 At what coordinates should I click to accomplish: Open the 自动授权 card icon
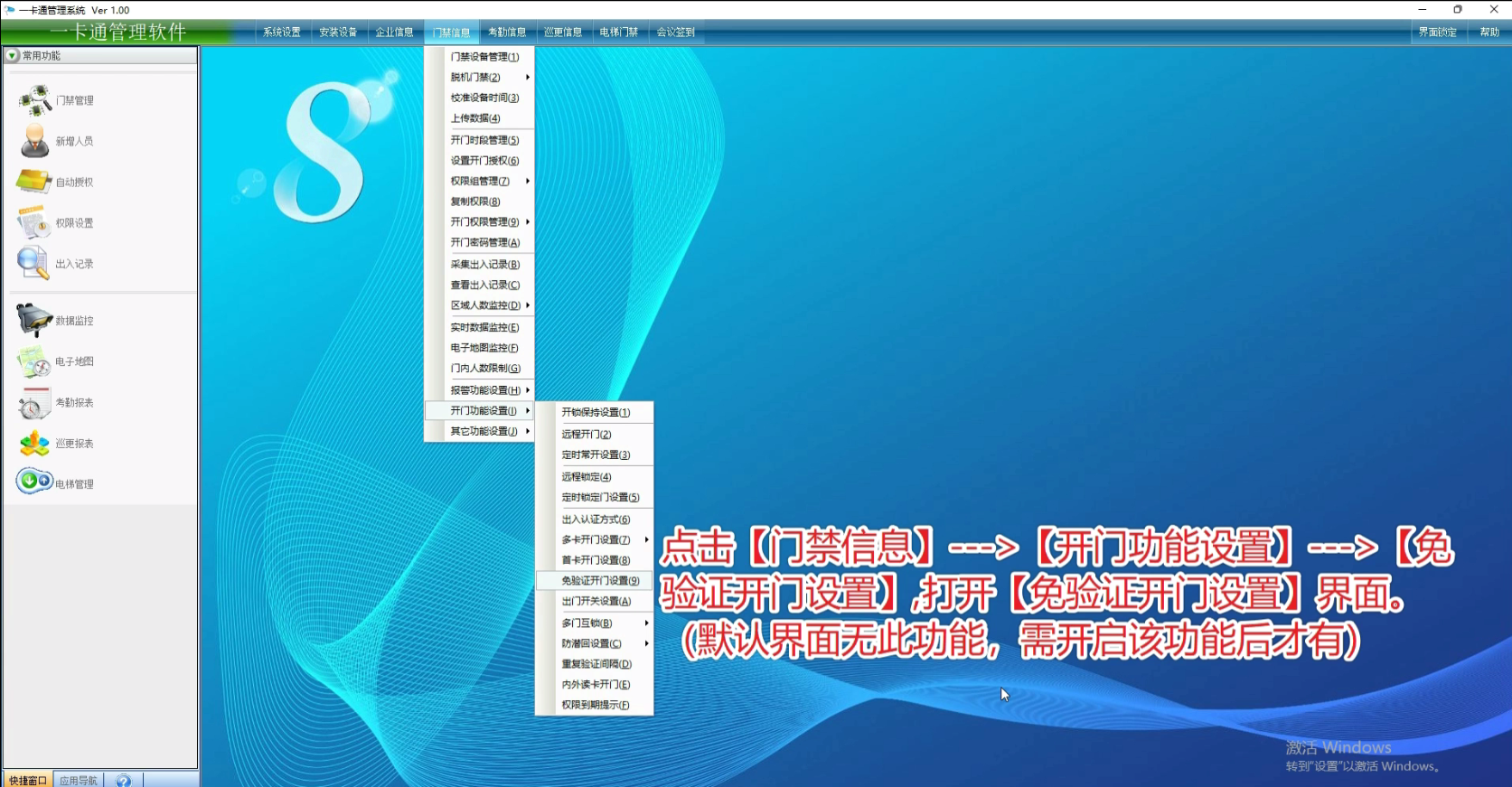pos(34,182)
